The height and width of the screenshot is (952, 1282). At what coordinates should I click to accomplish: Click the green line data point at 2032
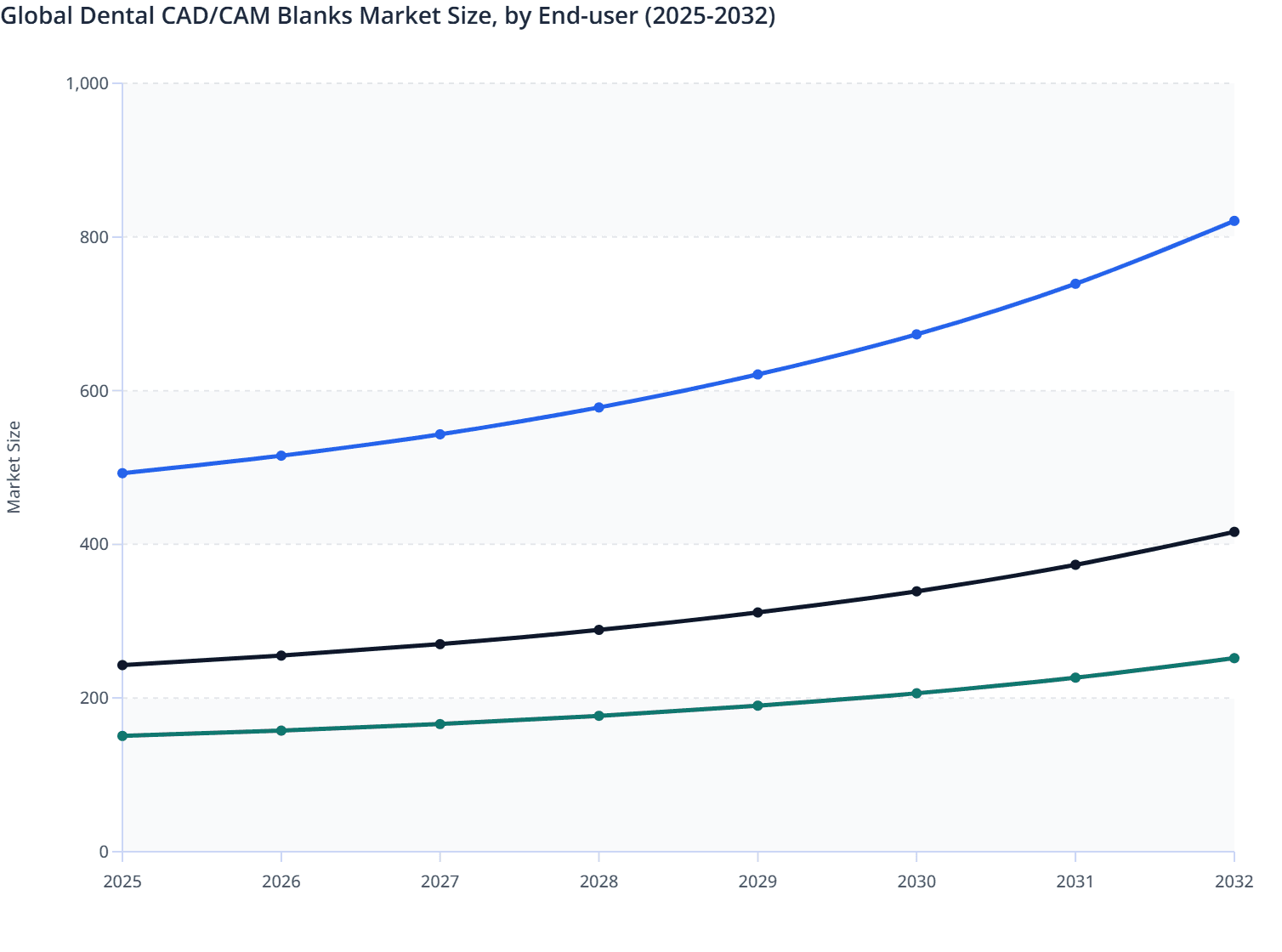tap(1234, 658)
